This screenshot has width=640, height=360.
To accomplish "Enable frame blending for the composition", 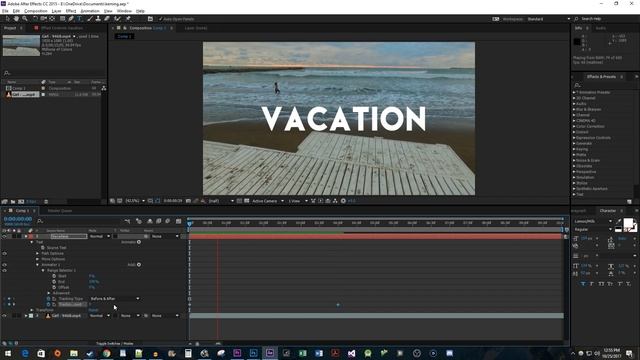I will click(x=159, y=221).
